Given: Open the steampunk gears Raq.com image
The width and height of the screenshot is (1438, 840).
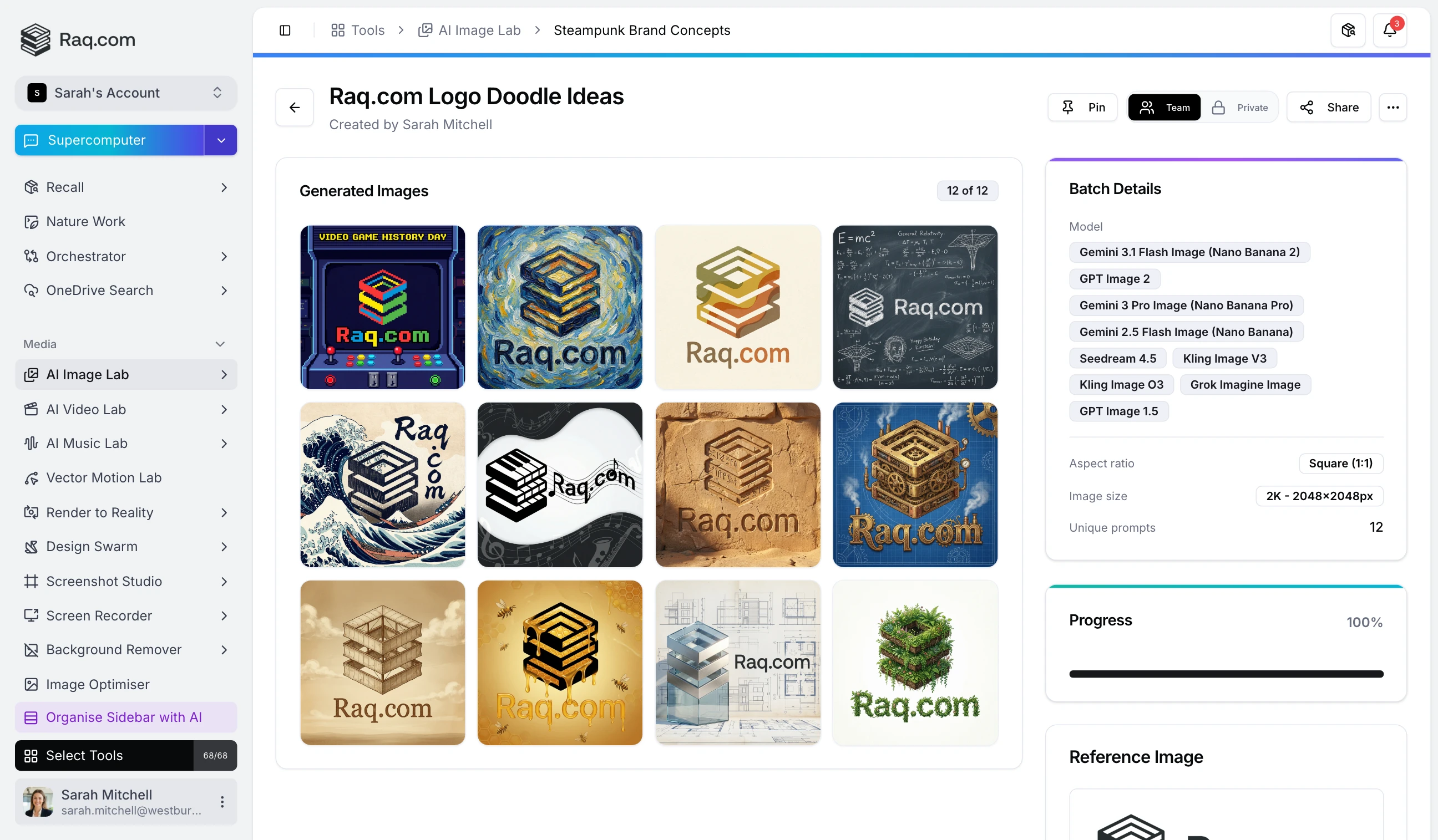Looking at the screenshot, I should coord(915,485).
